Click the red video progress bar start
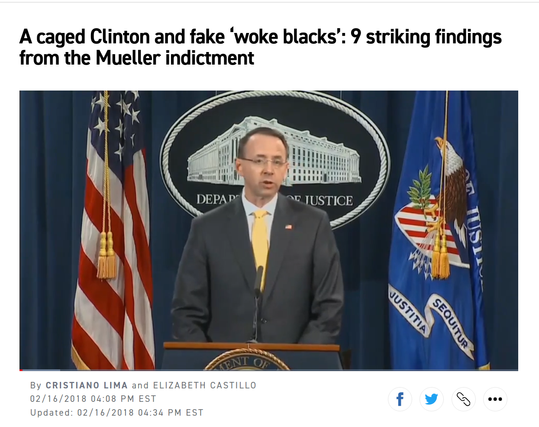This screenshot has width=539, height=427. coord(21,370)
